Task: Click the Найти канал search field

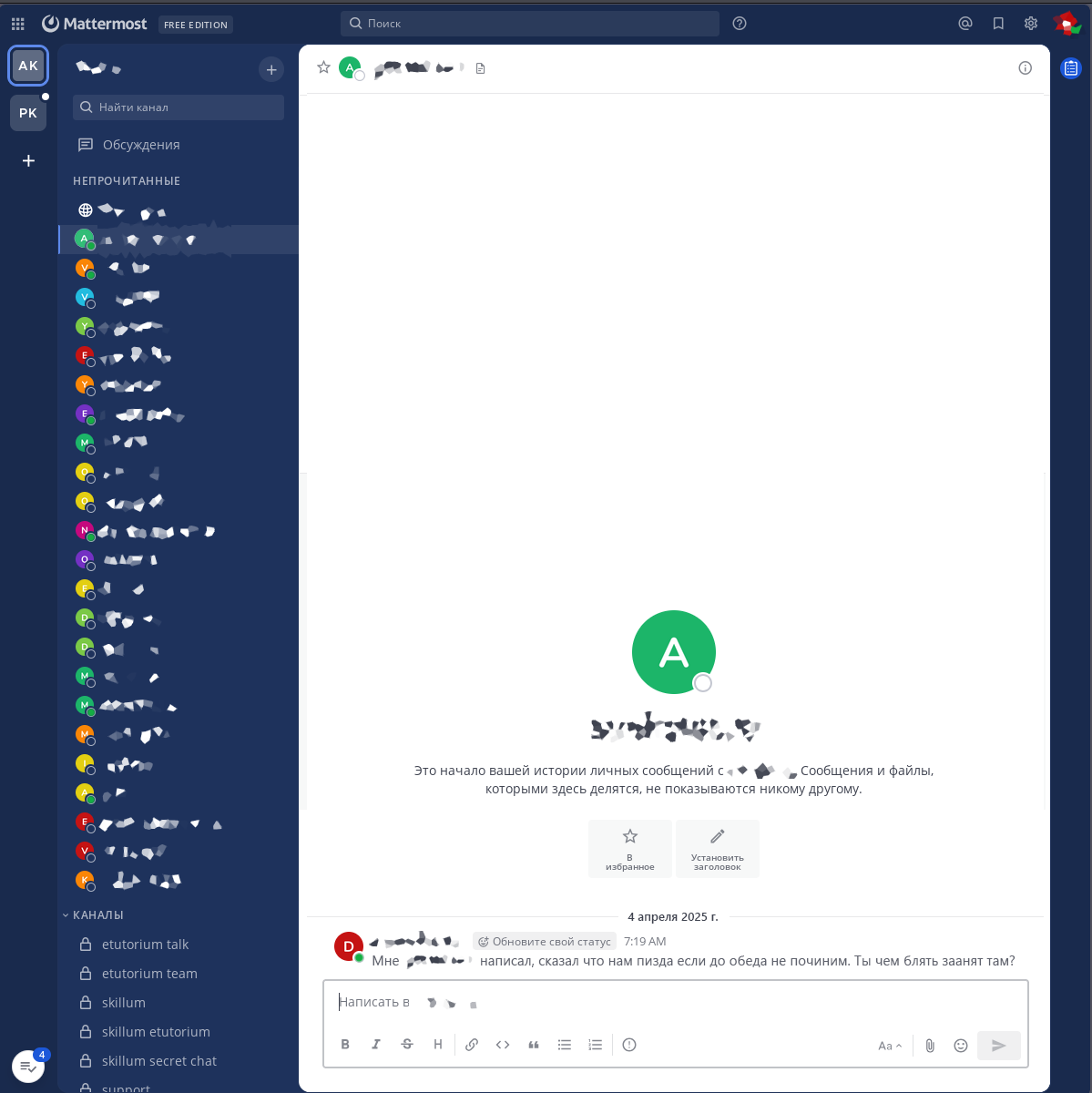Action: pos(179,107)
